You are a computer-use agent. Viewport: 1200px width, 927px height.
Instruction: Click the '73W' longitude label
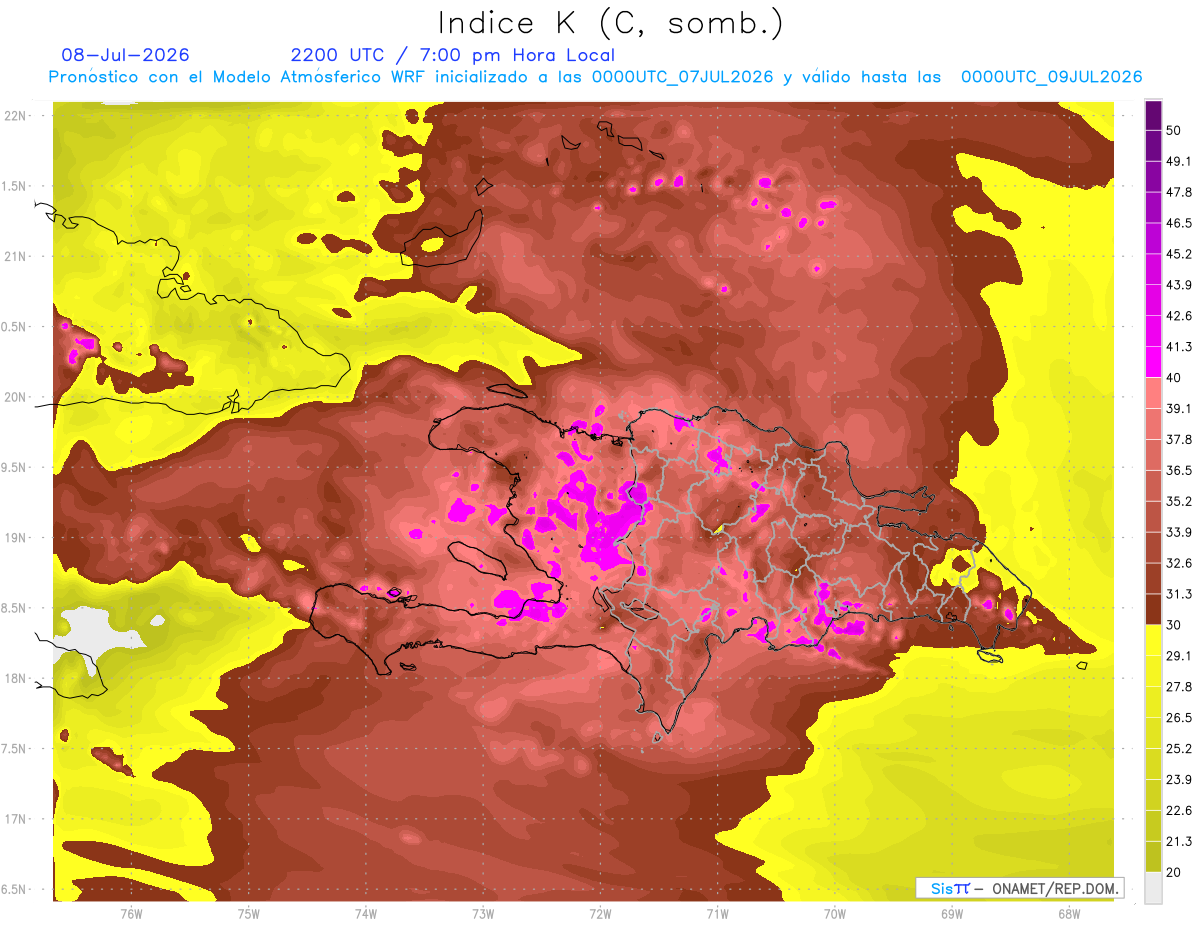[483, 913]
